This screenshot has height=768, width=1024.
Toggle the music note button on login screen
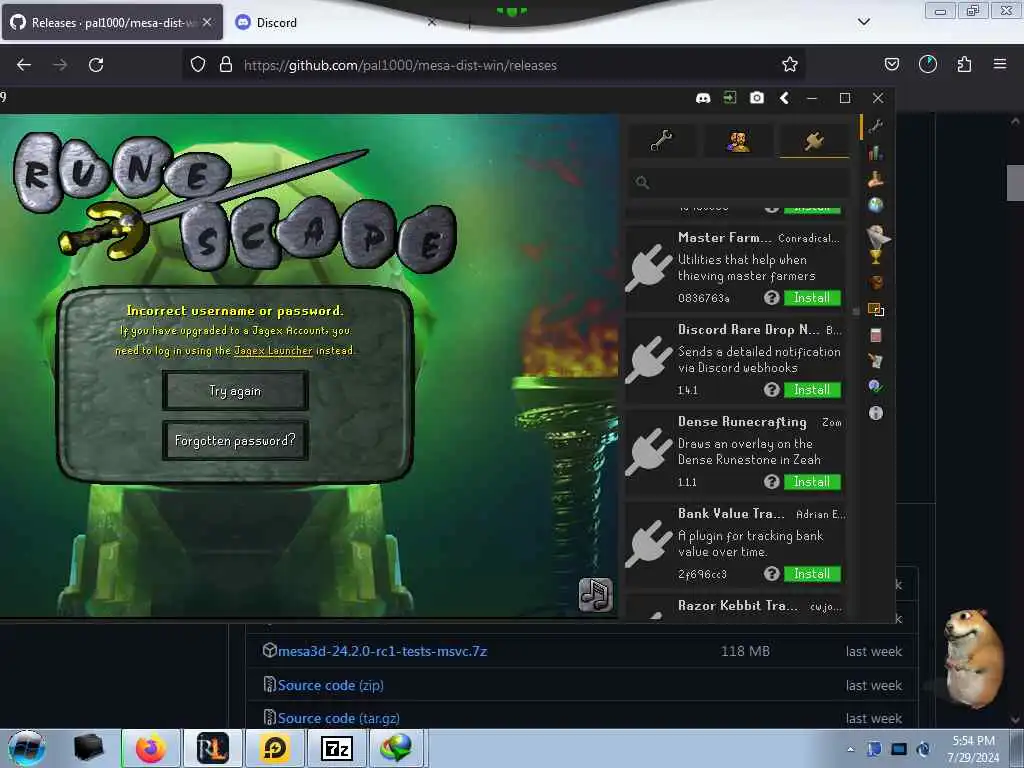click(x=596, y=594)
